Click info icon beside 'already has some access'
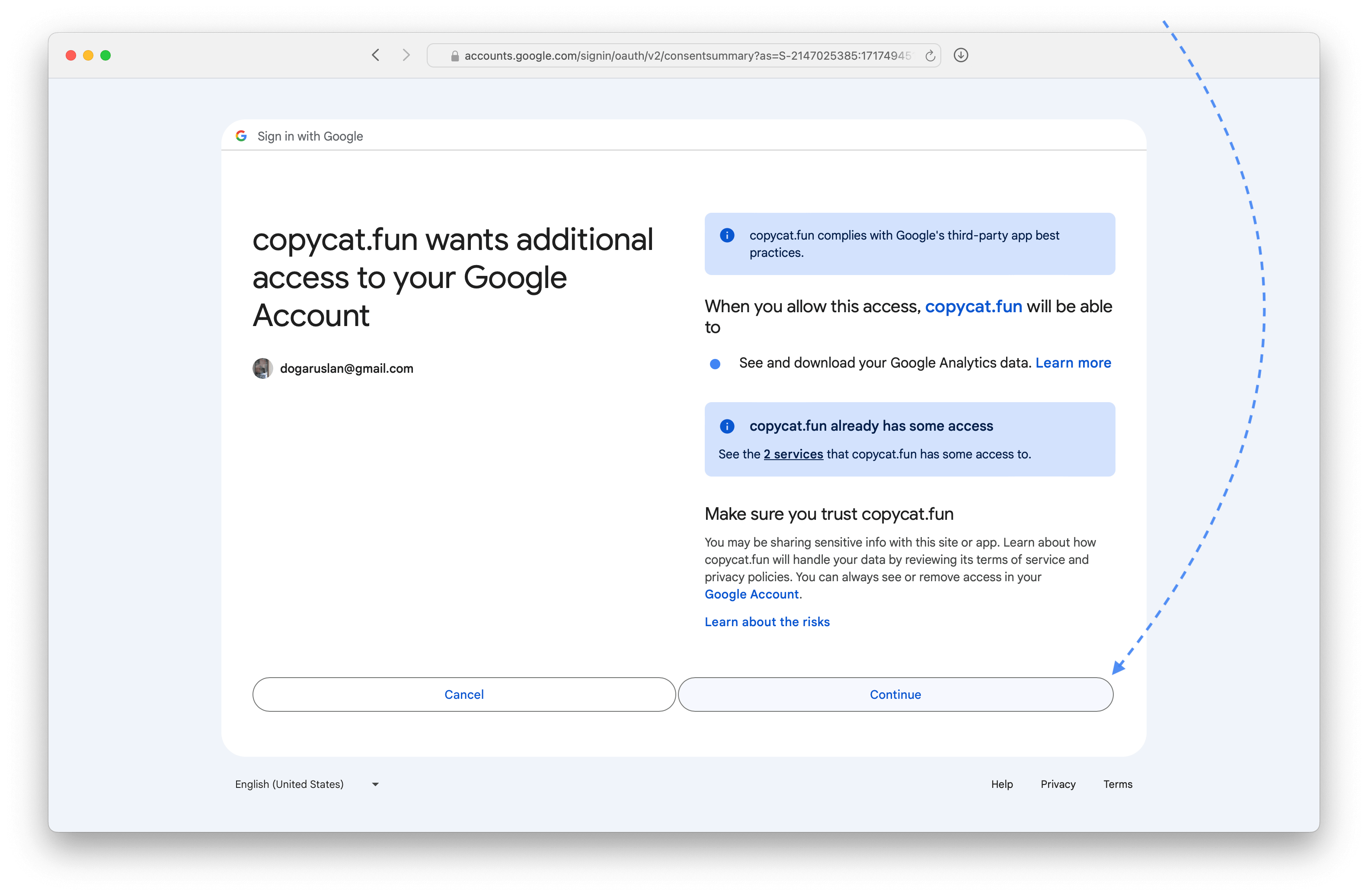Screen dimensions: 1368x896 click(726, 426)
